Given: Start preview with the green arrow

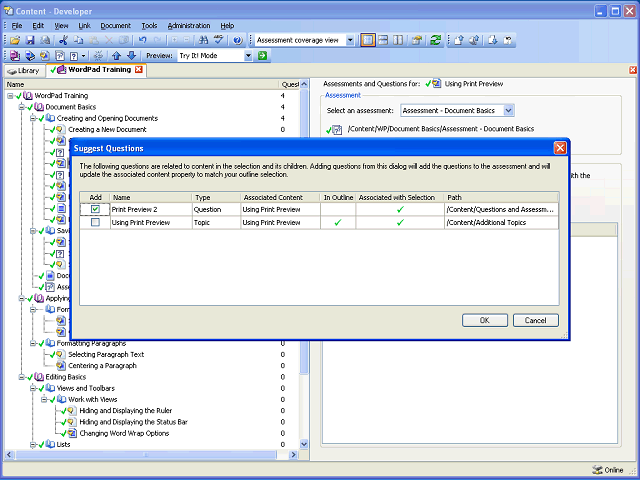Looking at the screenshot, I should pyautogui.click(x=262, y=56).
